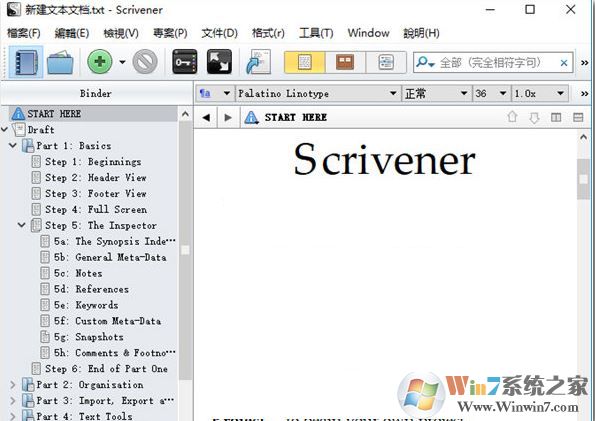Image resolution: width=595 pixels, height=421 pixels.
Task: Enter Full Screen composition mode icon
Action: pos(219,61)
